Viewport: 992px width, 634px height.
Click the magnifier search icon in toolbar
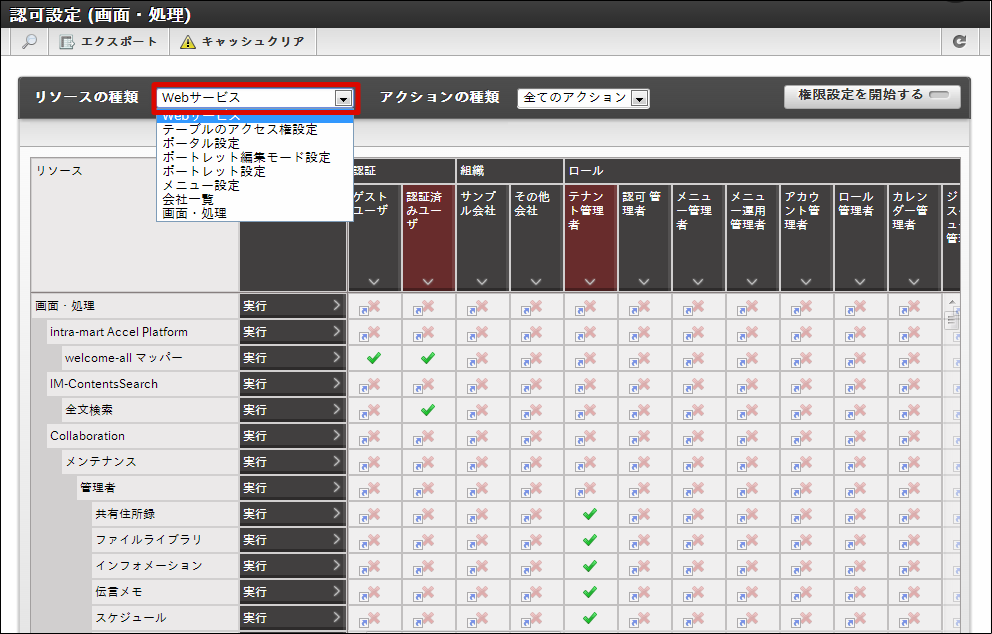pos(30,42)
